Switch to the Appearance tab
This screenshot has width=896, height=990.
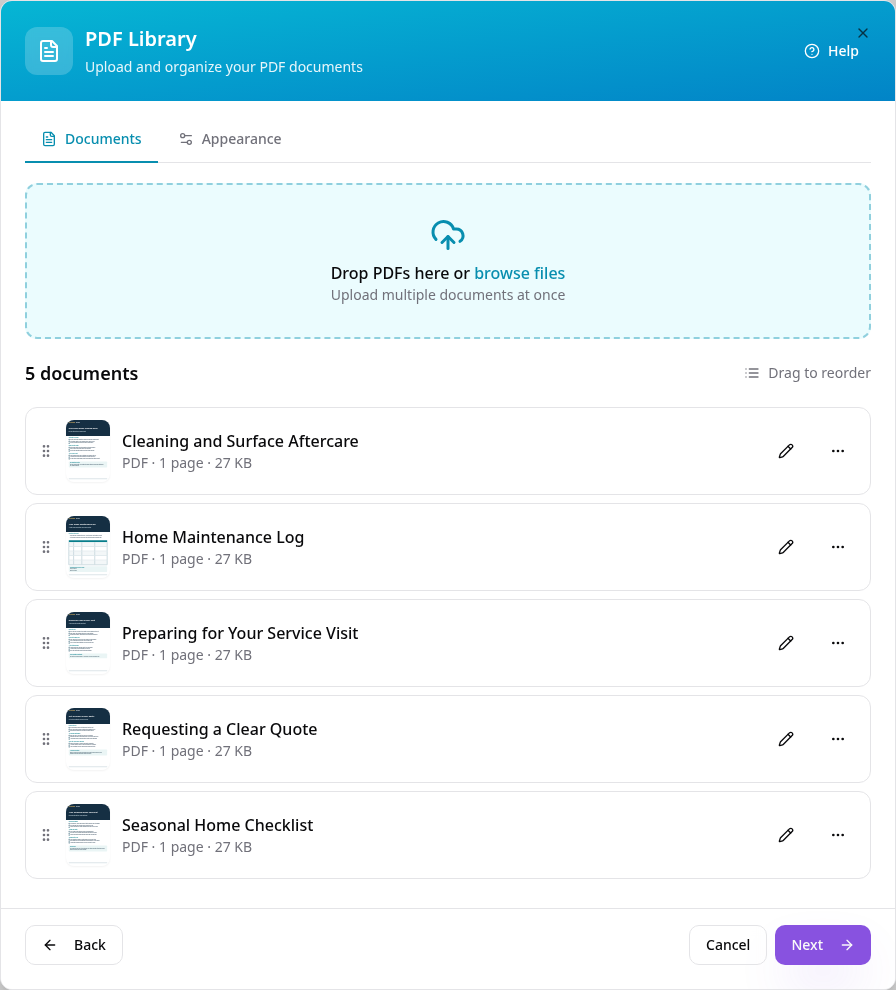point(230,139)
